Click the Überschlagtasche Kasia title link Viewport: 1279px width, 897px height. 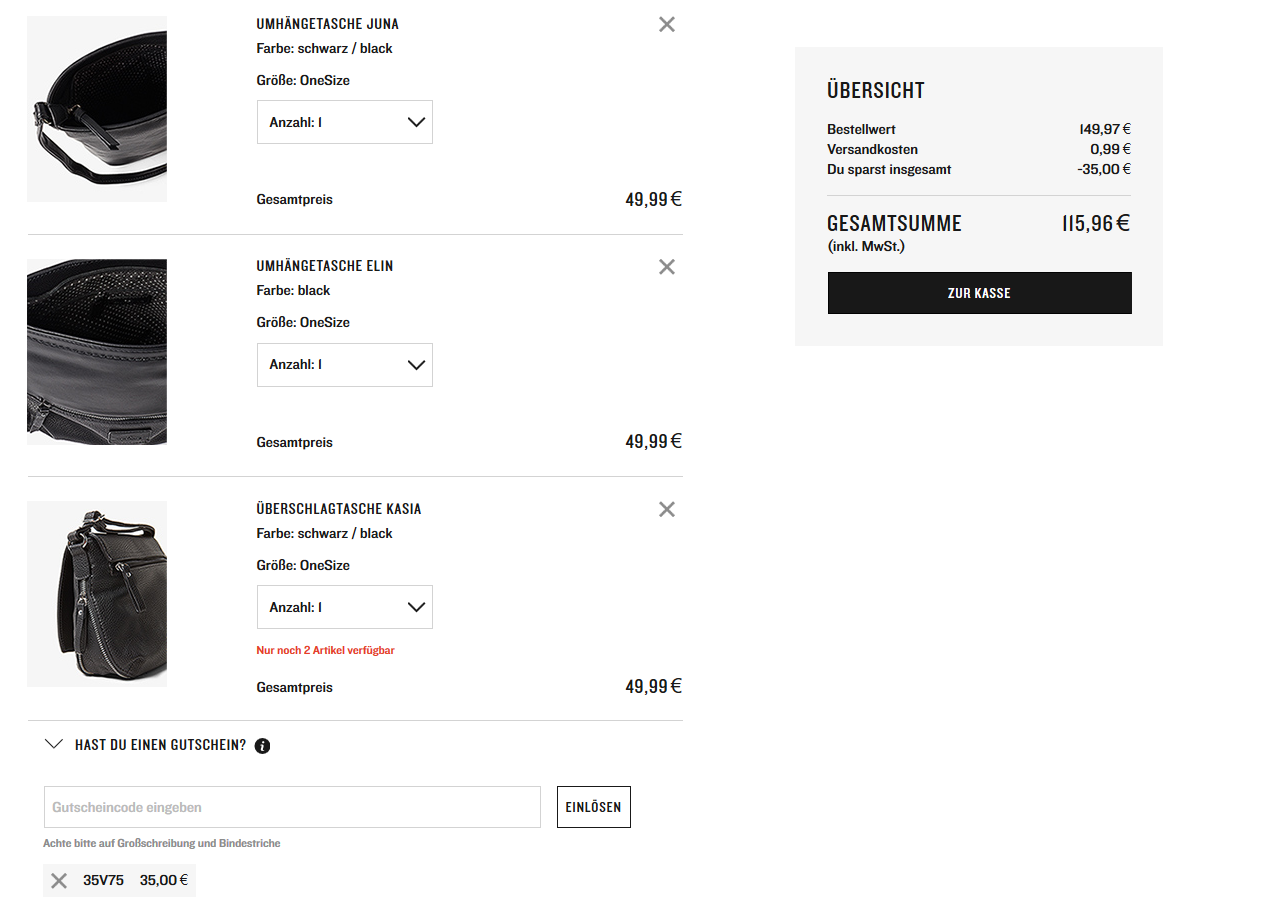pyautogui.click(x=339, y=509)
